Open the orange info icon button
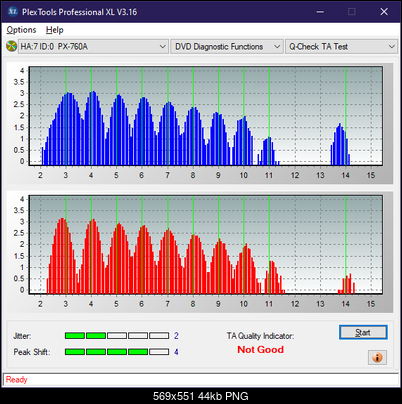The image size is (402, 404). (377, 357)
